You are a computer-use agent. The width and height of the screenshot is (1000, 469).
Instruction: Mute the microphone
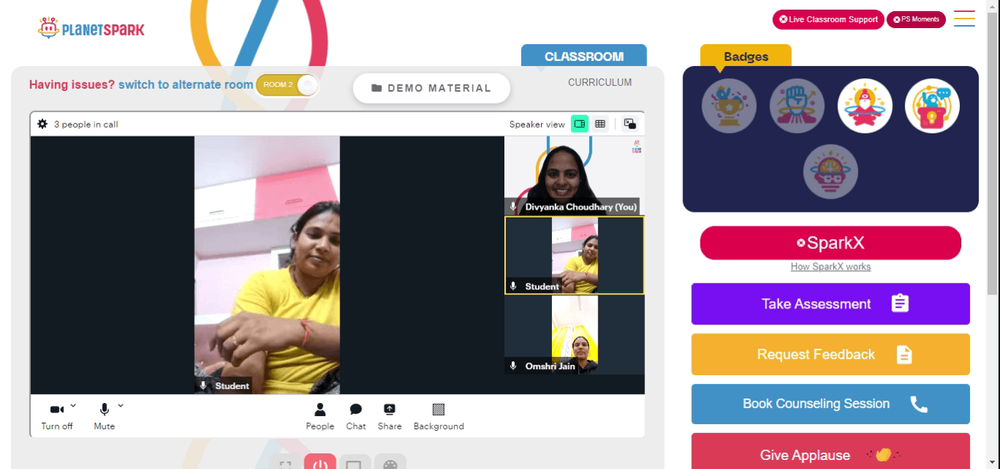(x=105, y=416)
